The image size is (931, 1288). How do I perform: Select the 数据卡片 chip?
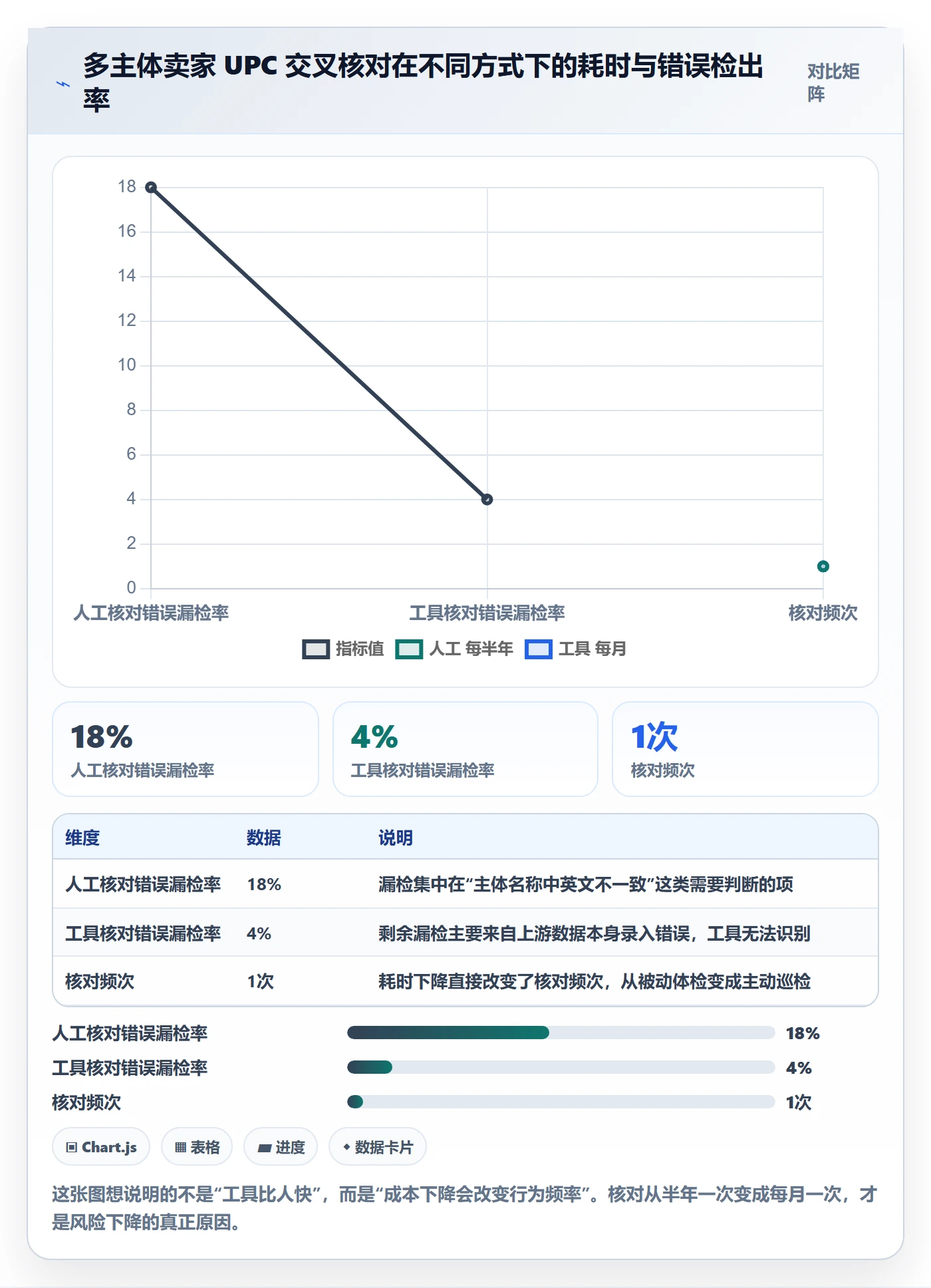click(x=378, y=1147)
